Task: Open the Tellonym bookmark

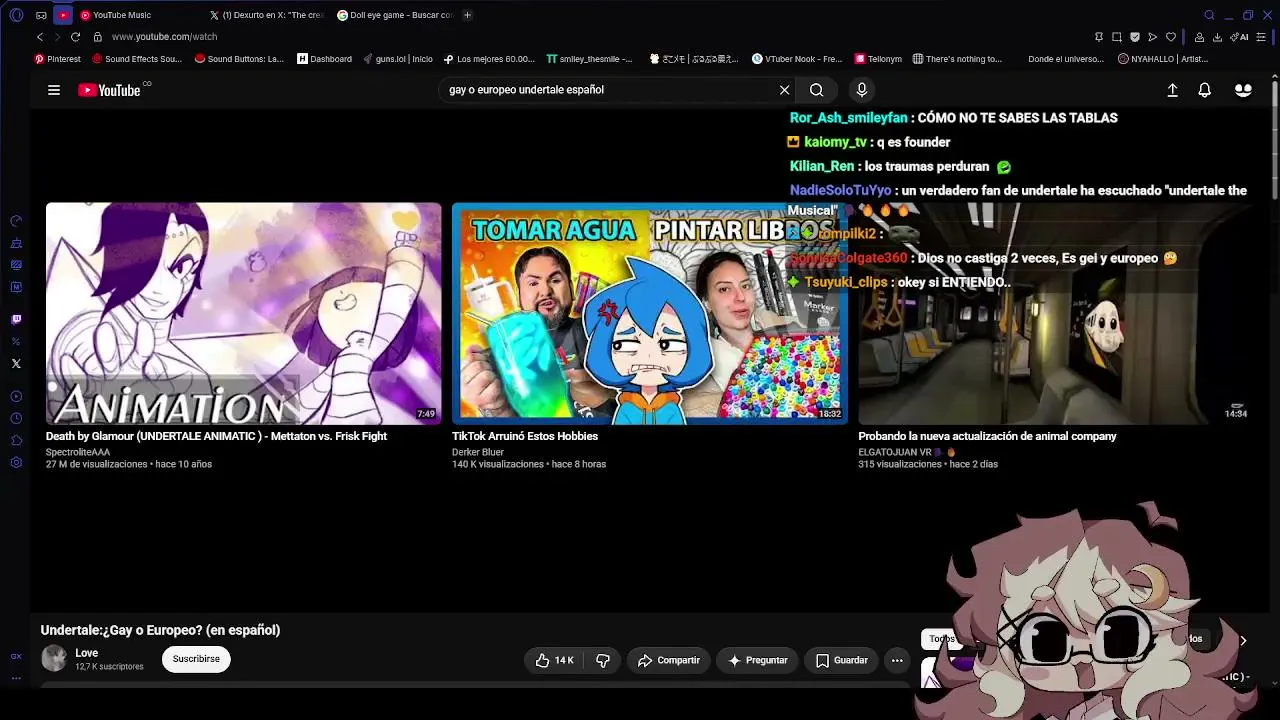Action: pos(878,59)
